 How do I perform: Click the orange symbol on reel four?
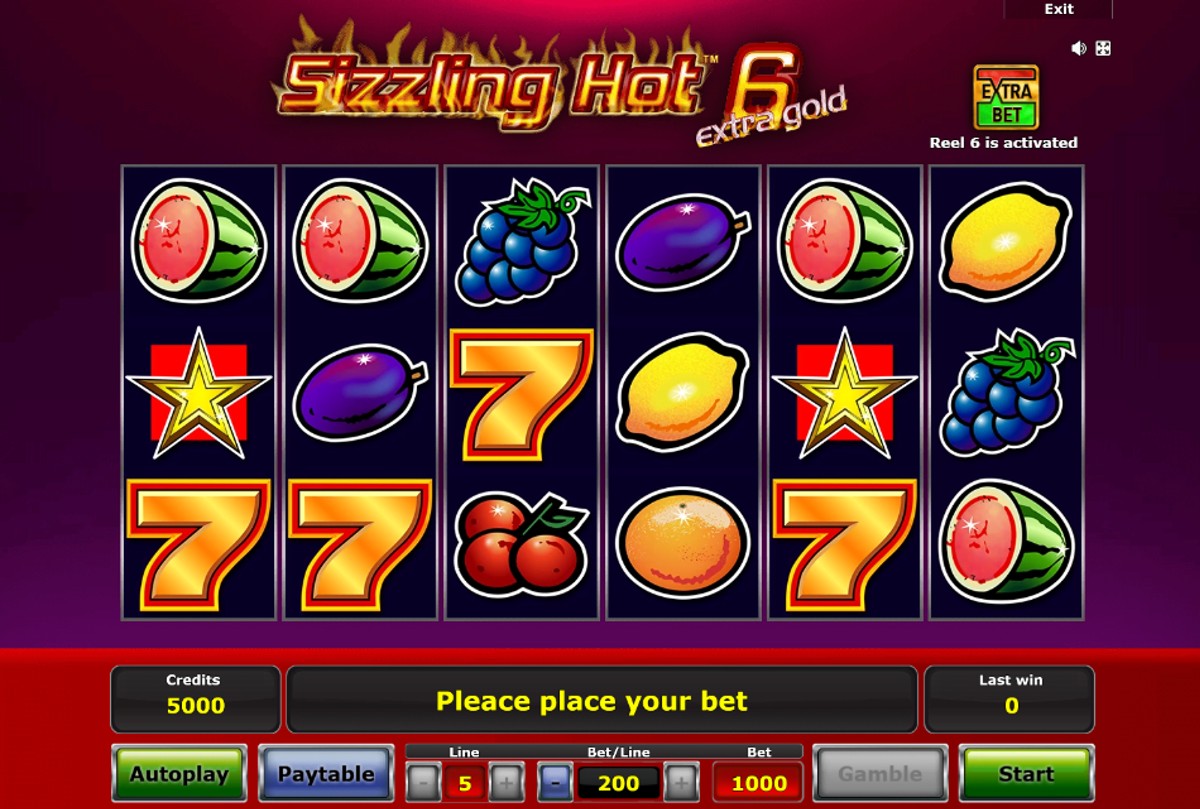coord(683,546)
